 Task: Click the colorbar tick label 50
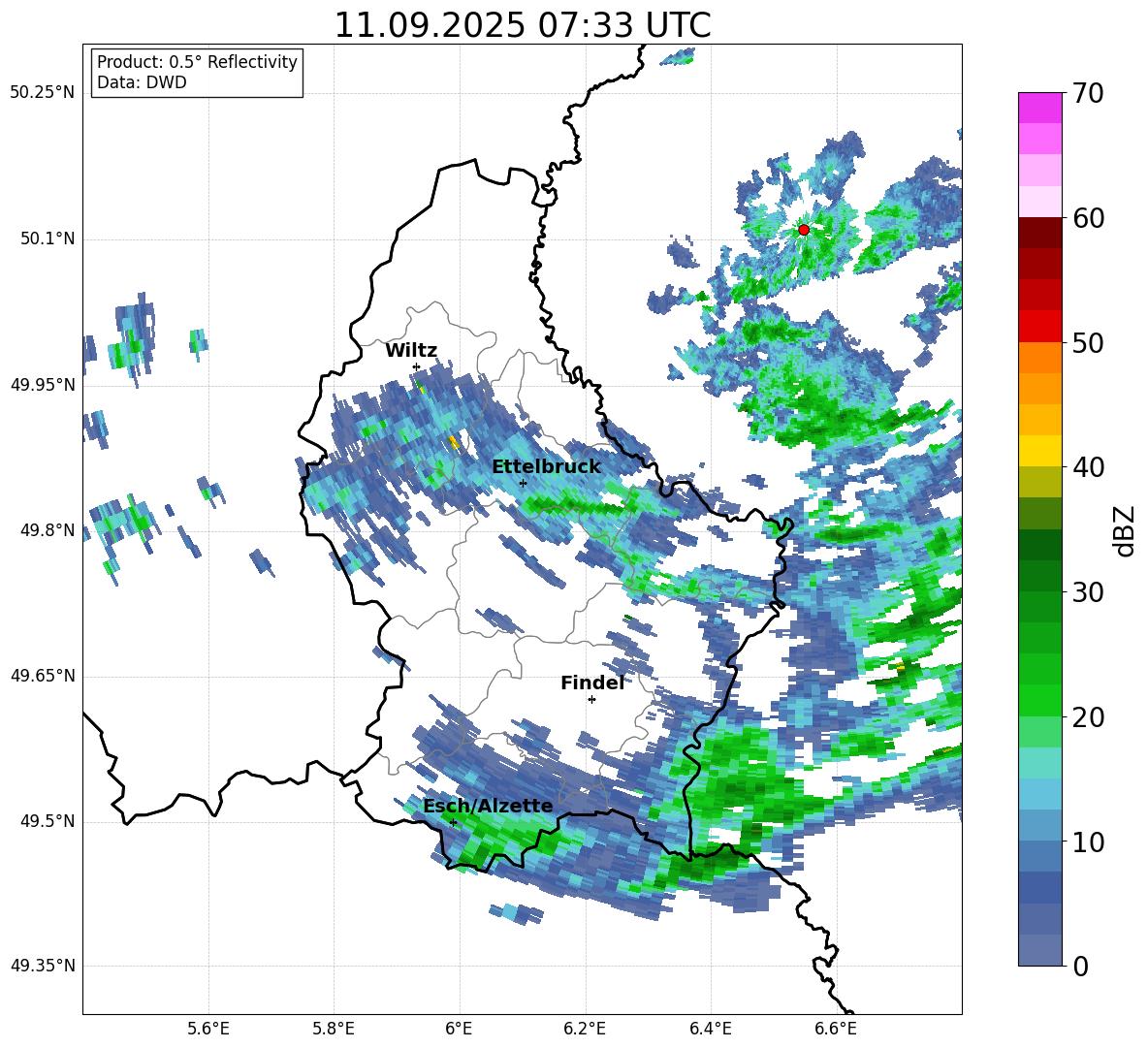pos(1087,342)
